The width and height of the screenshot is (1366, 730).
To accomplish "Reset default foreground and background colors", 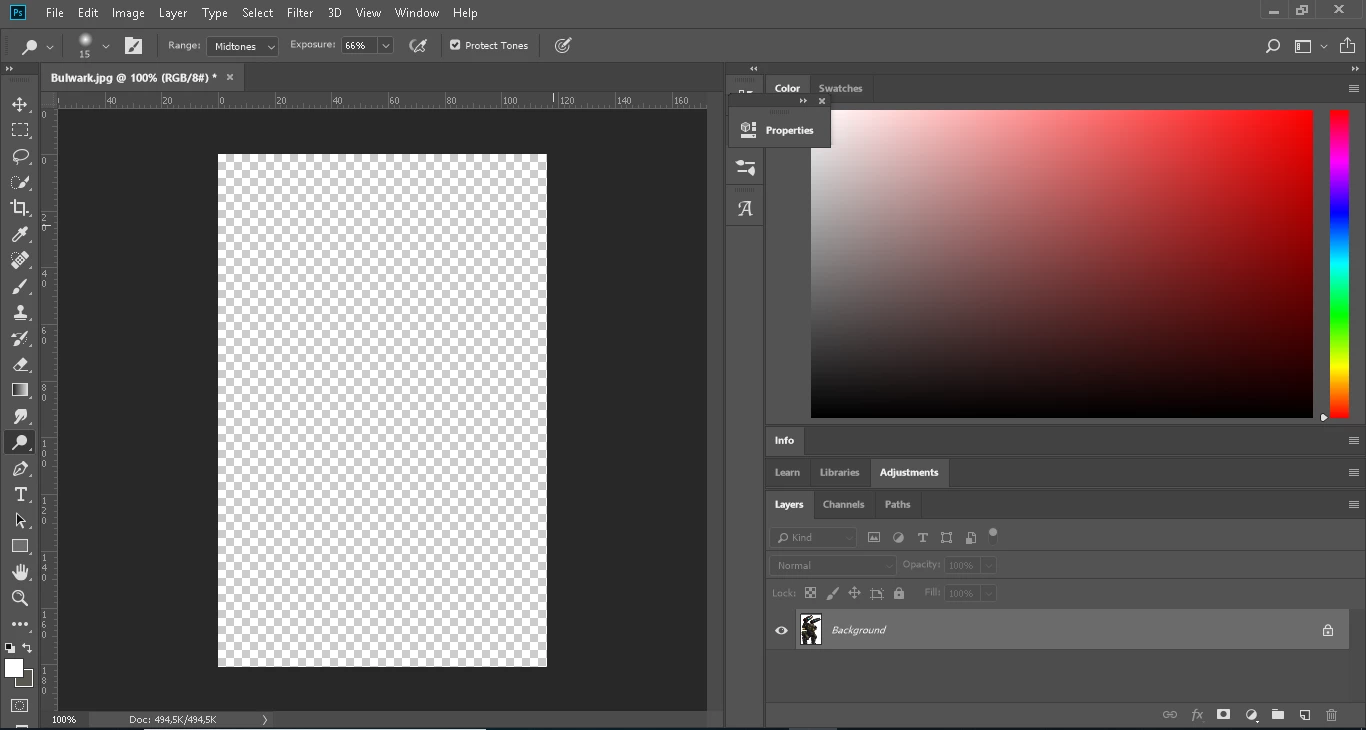I will [x=10, y=648].
